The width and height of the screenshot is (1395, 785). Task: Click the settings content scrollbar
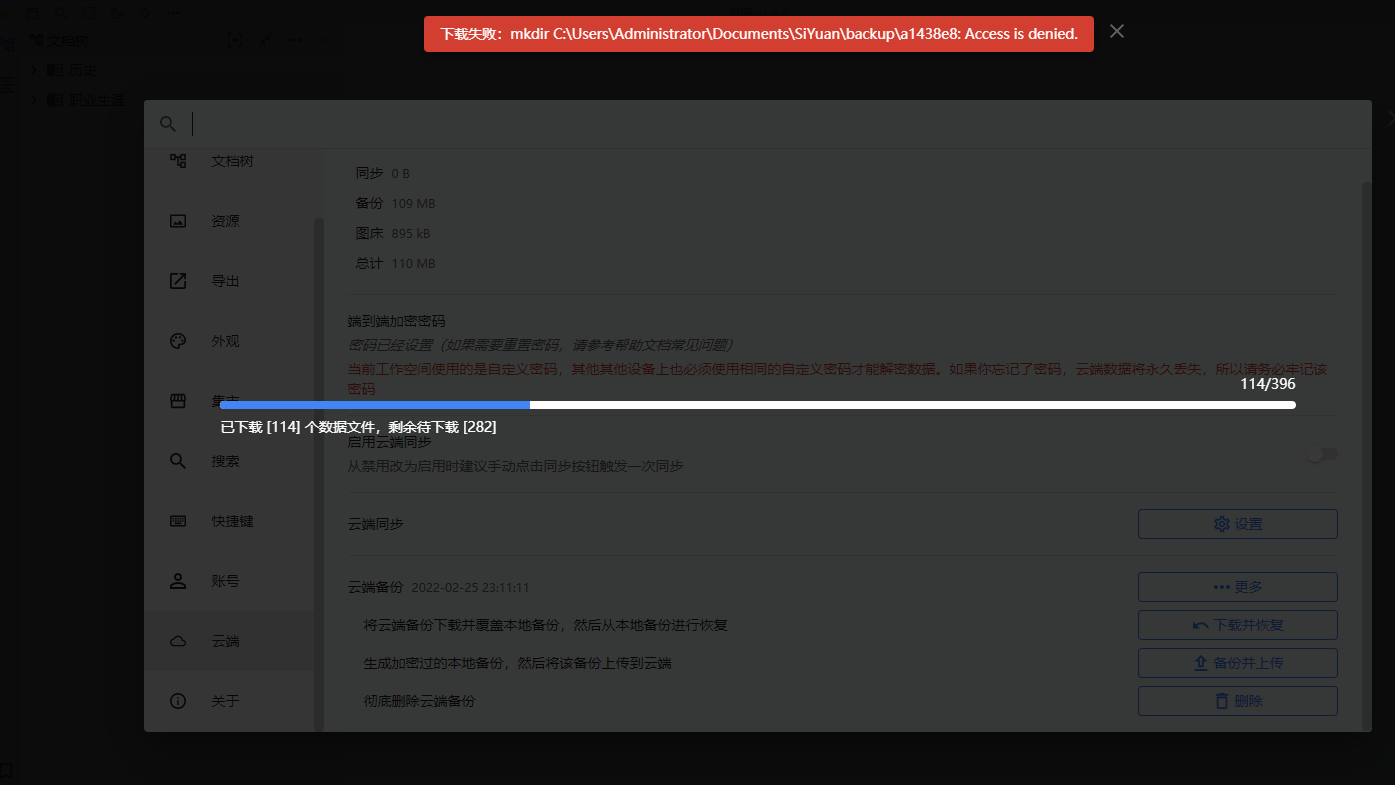(1366, 455)
